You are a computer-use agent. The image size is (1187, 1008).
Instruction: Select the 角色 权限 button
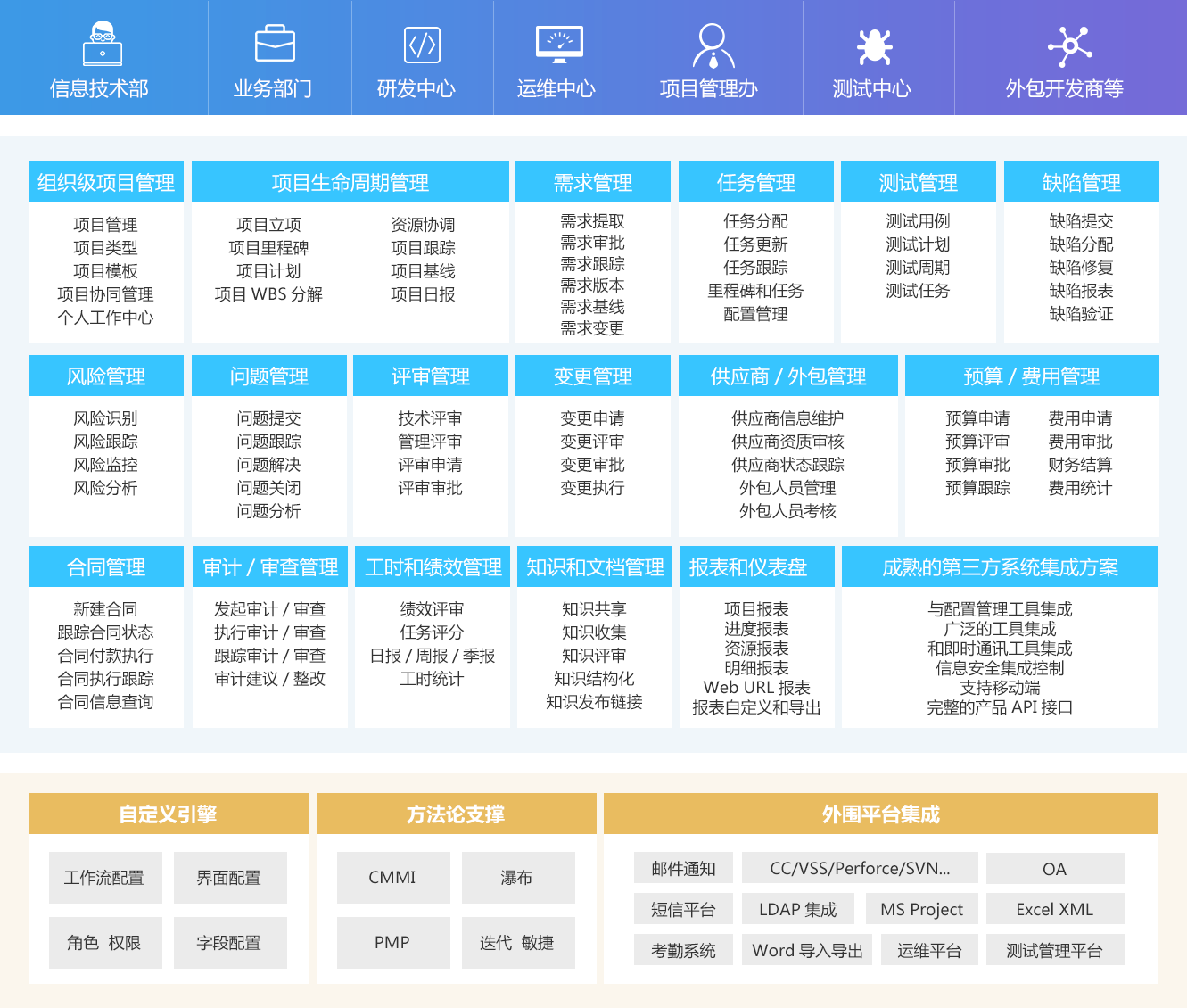click(x=105, y=943)
